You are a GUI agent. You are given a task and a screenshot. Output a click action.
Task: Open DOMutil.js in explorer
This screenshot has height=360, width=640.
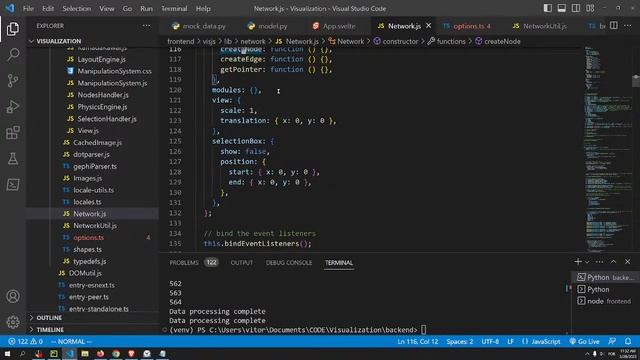(85, 273)
